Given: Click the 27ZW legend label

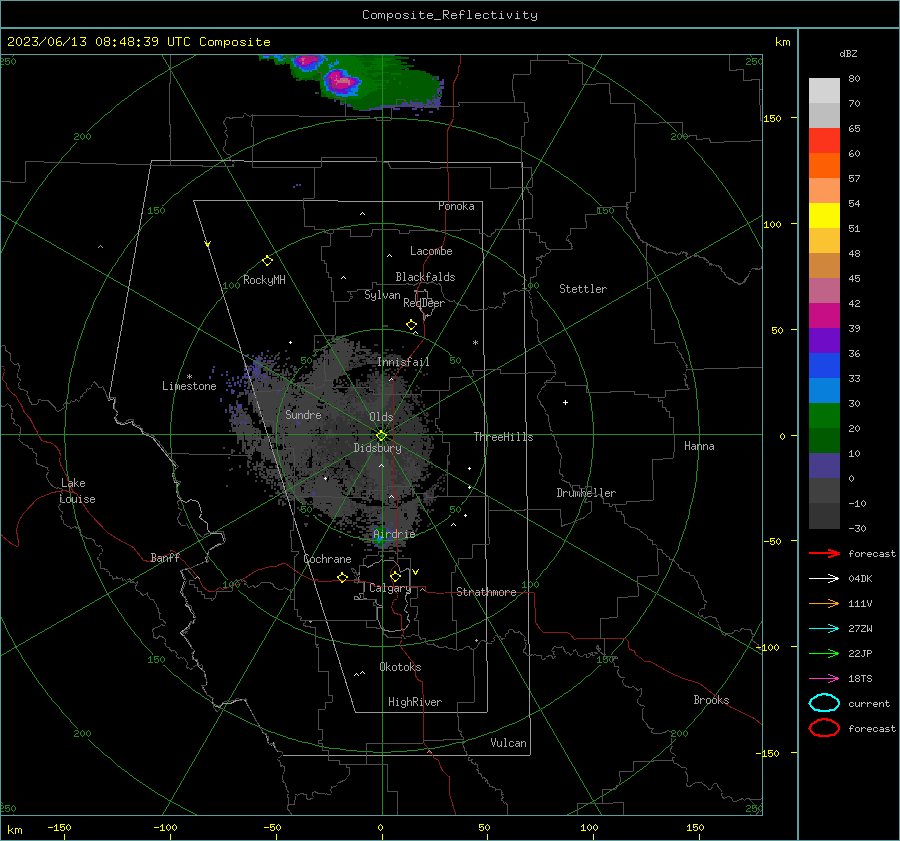Looking at the screenshot, I should 860,629.
